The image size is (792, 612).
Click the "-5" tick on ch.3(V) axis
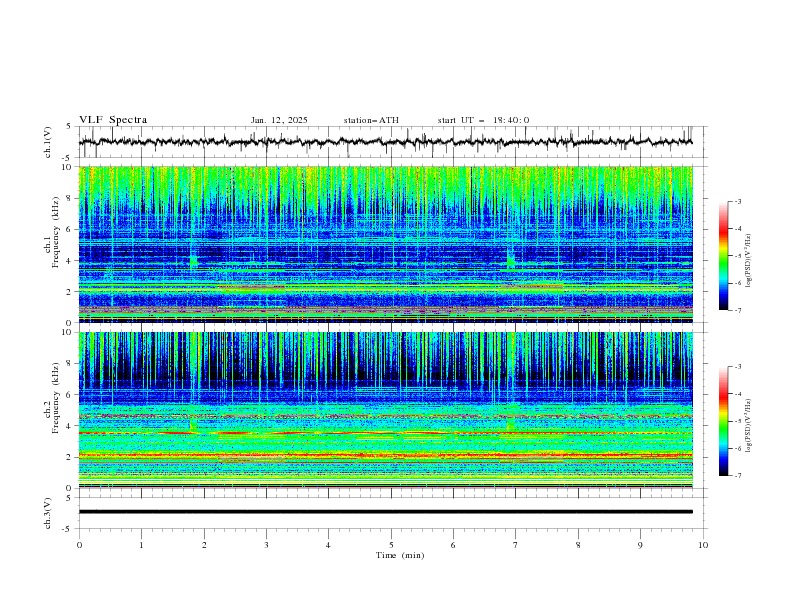coord(68,529)
